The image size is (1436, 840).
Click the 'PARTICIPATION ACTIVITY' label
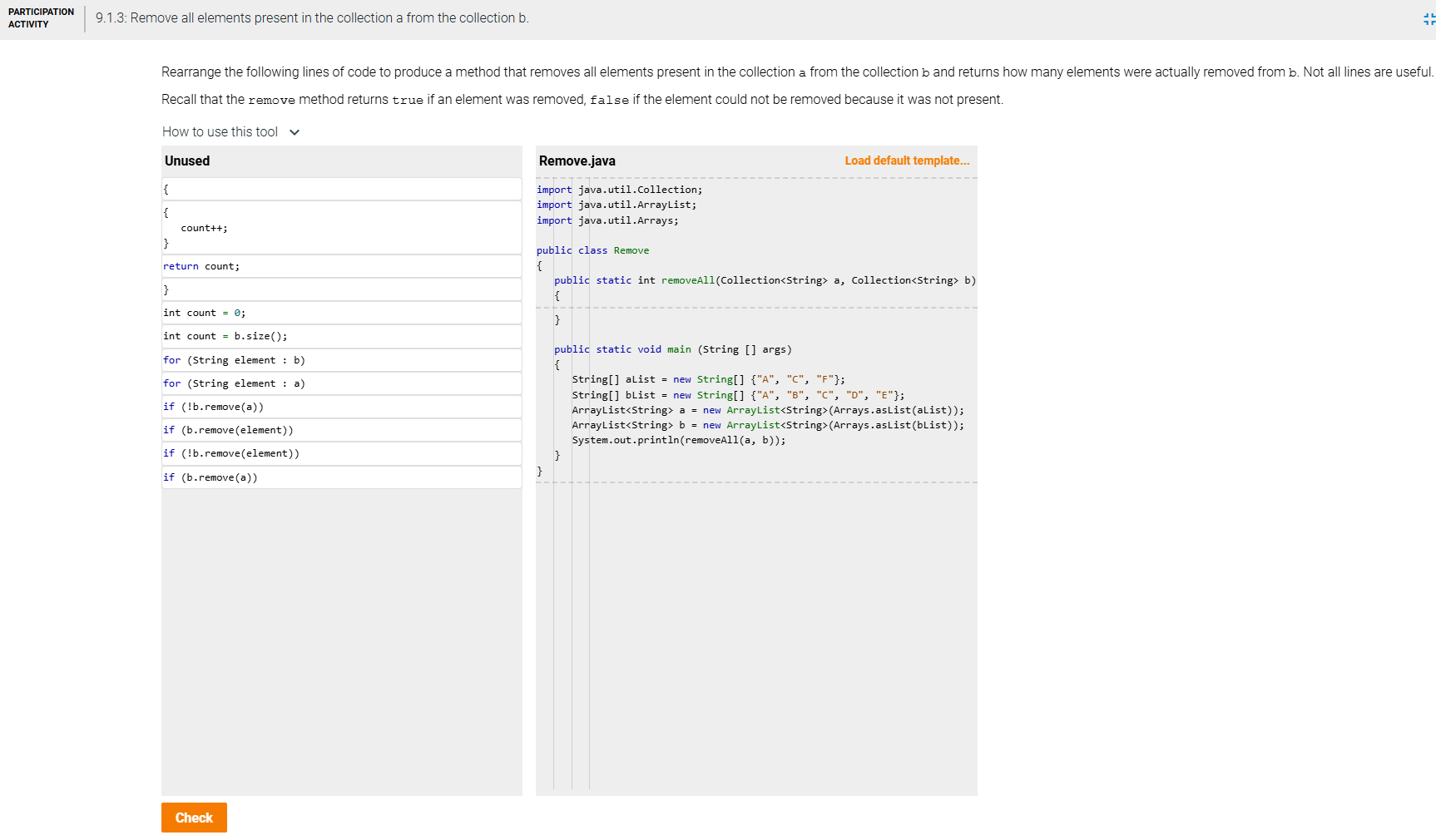pos(41,18)
